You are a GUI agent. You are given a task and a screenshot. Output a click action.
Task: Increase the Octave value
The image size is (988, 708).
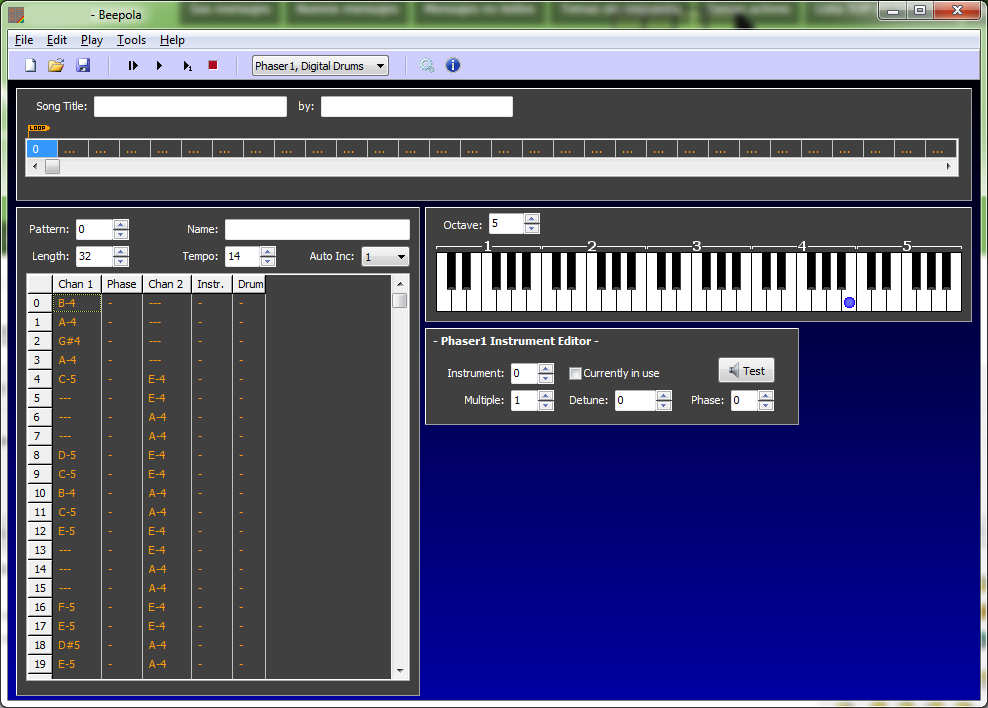coord(532,219)
